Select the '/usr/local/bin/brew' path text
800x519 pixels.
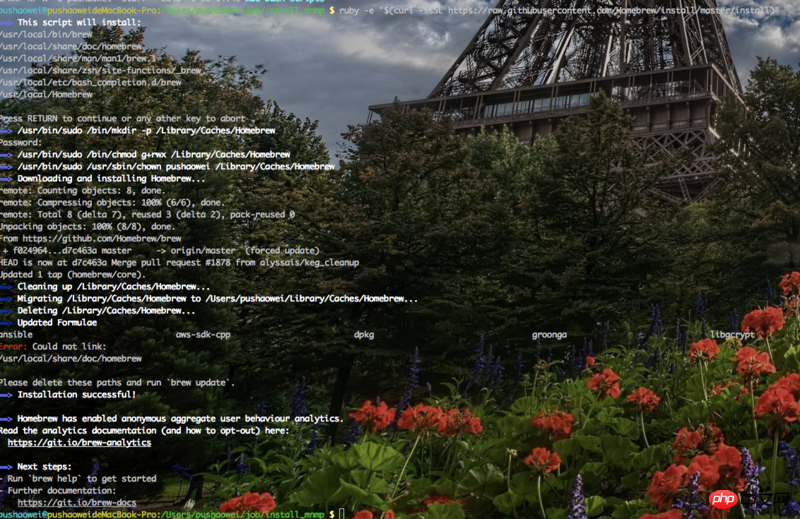46,35
